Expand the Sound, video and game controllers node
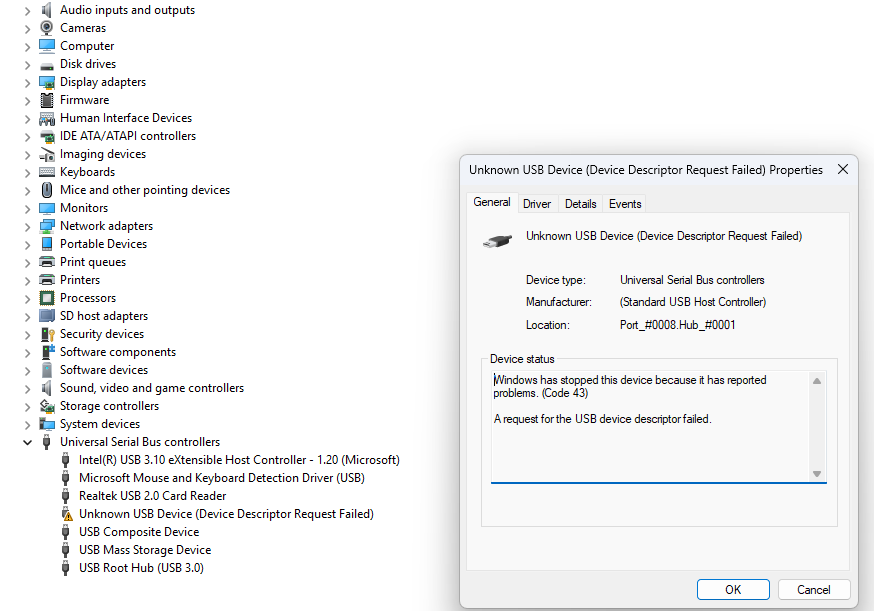This screenshot has height=611, width=874. 27,389
